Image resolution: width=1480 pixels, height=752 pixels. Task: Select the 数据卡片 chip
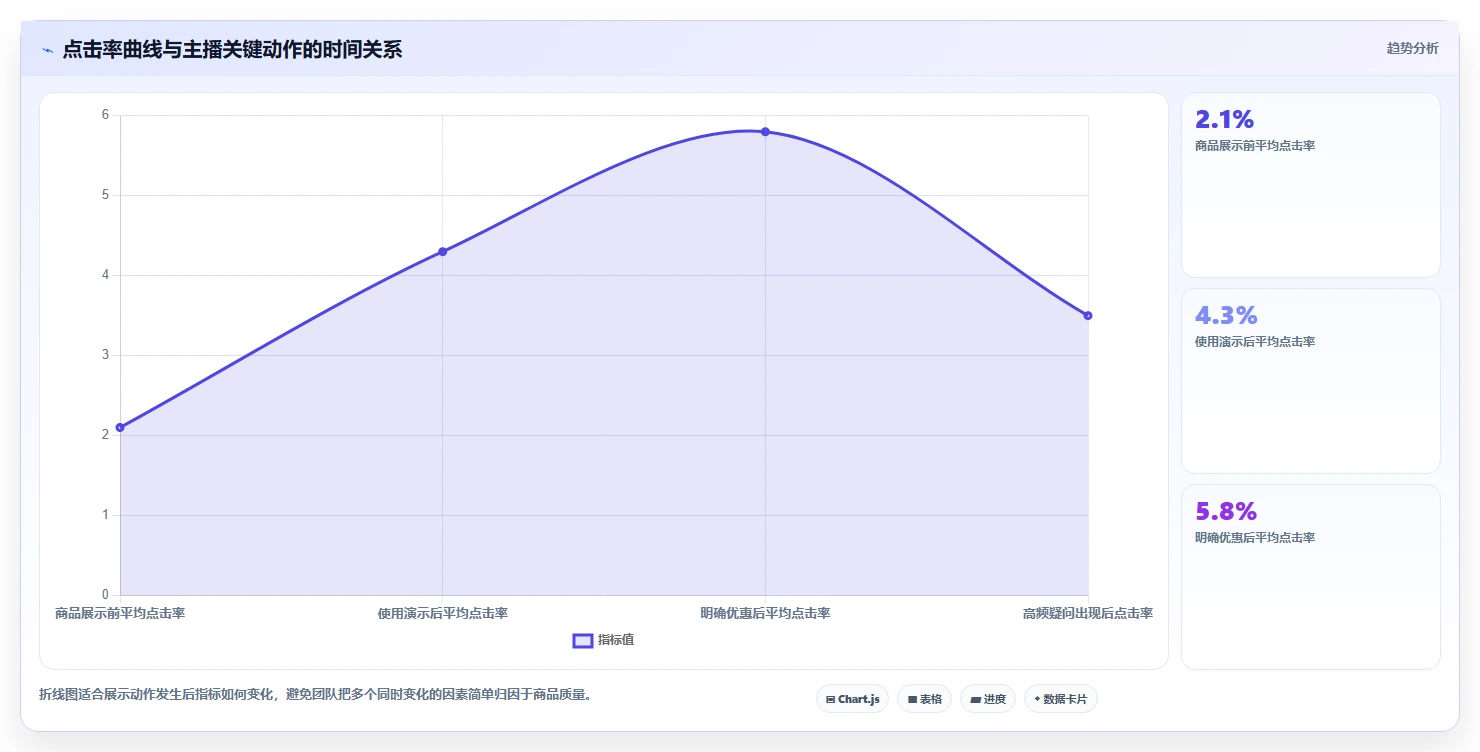[1061, 699]
